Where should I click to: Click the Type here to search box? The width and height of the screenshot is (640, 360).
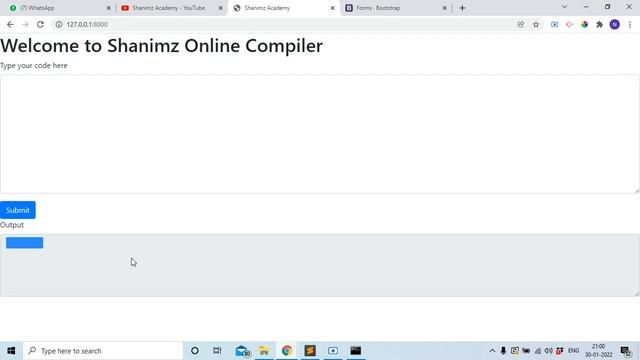(x=103, y=351)
